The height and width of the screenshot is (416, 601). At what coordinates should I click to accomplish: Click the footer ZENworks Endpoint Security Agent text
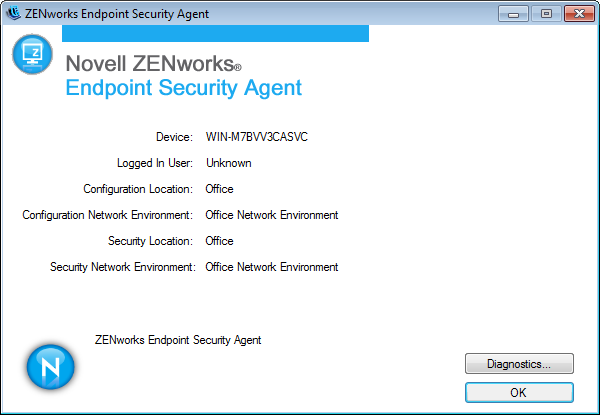coord(177,340)
